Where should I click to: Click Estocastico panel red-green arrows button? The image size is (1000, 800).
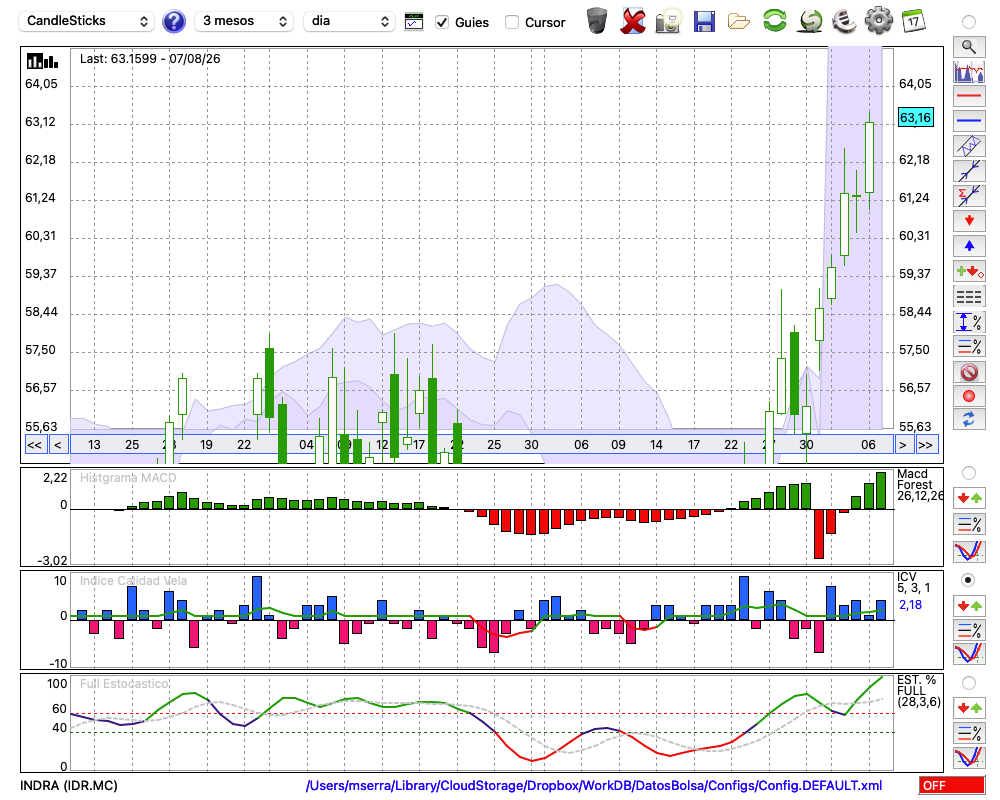pyautogui.click(x=969, y=707)
